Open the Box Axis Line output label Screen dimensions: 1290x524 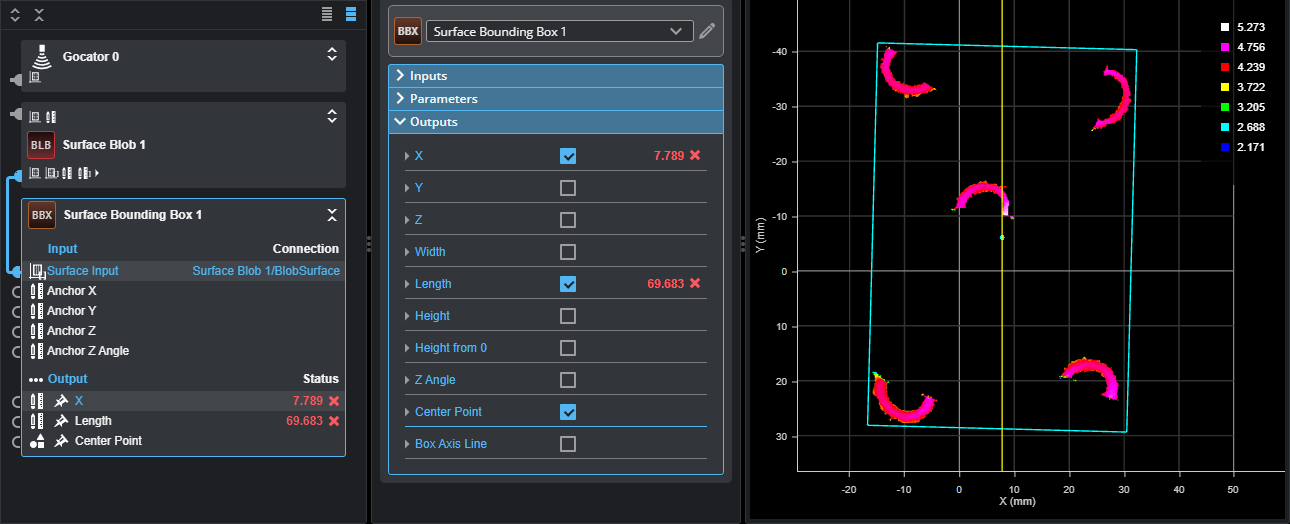coord(451,444)
